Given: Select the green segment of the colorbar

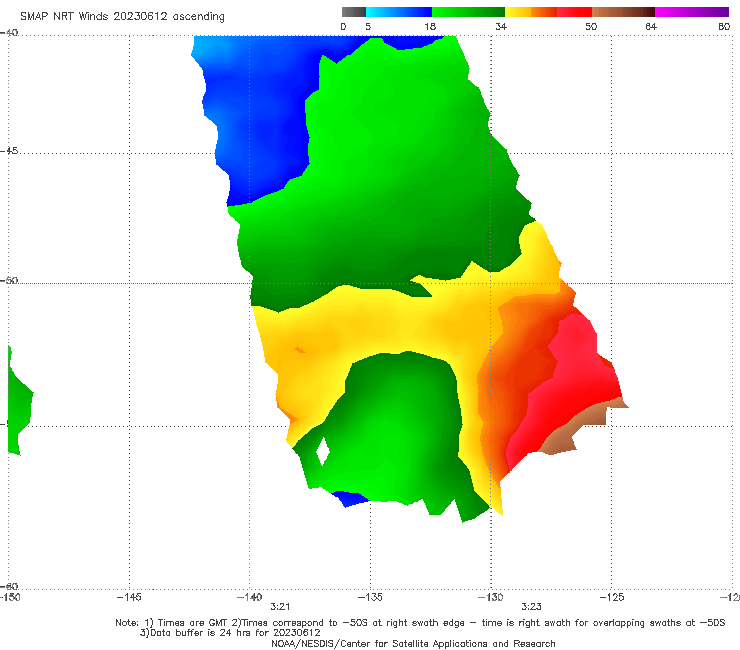Looking at the screenshot, I should tap(468, 12).
